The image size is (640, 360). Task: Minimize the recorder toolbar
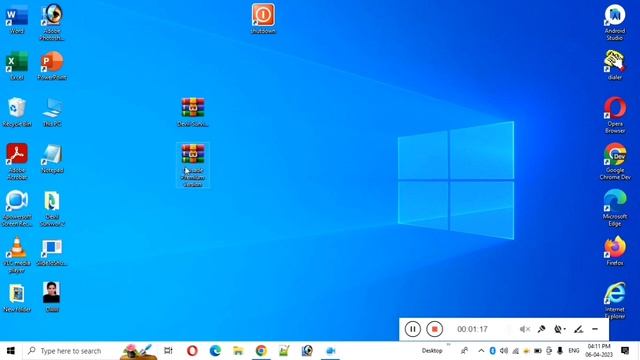click(x=595, y=329)
